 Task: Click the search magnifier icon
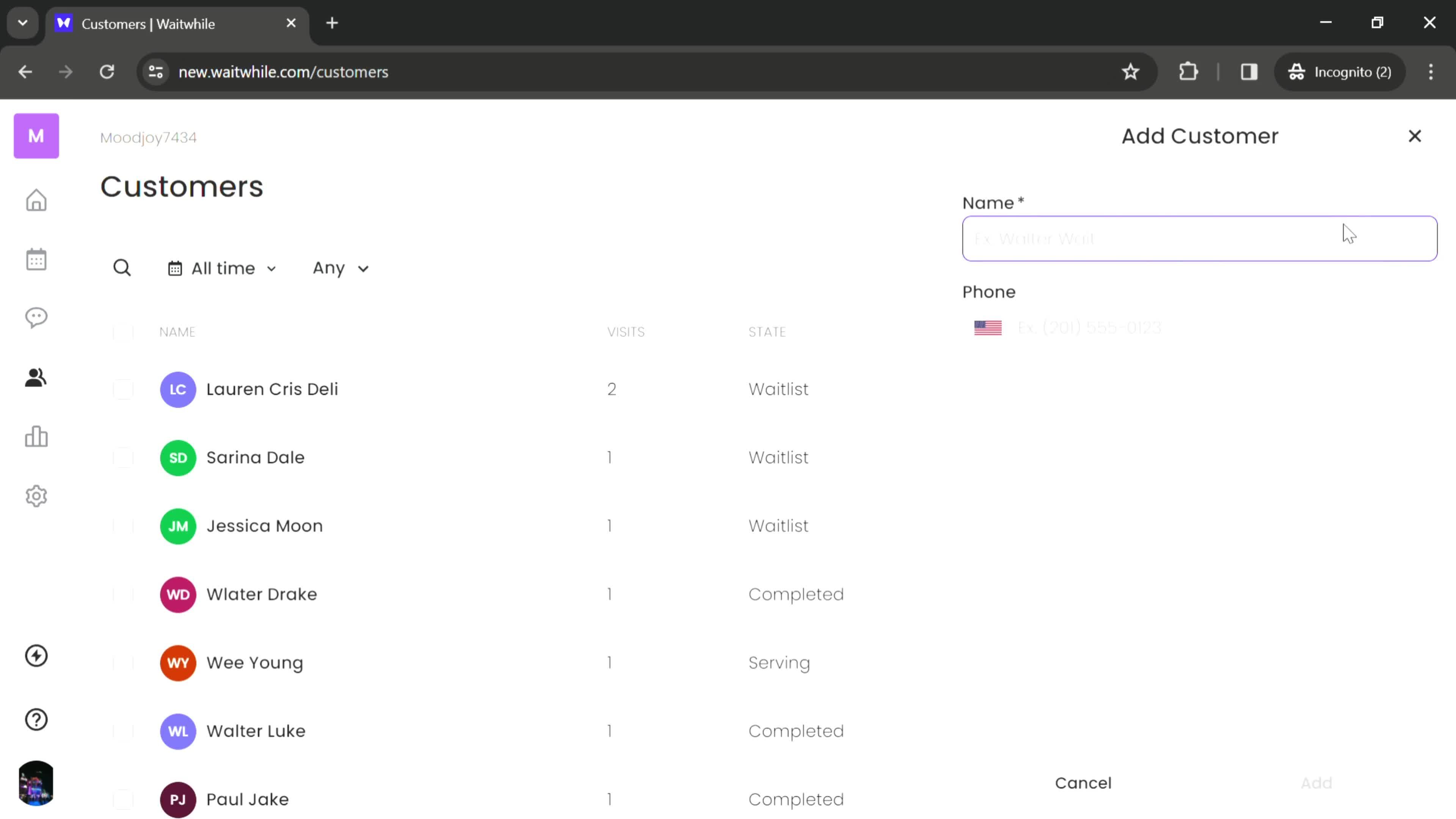(122, 268)
